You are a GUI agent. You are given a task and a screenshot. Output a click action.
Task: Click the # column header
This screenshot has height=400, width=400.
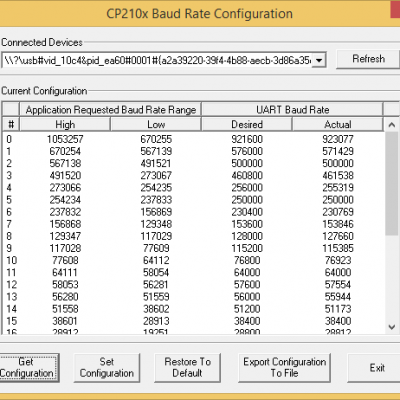(11, 124)
